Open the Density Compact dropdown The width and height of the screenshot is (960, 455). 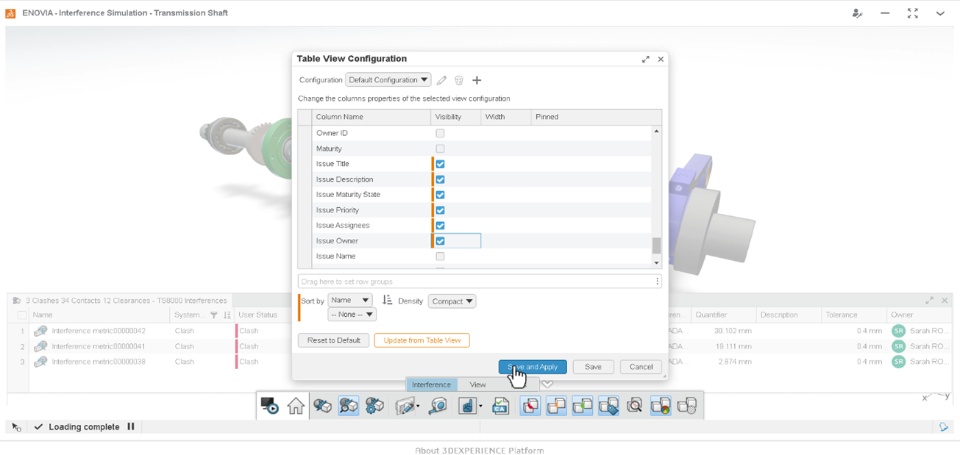452,301
